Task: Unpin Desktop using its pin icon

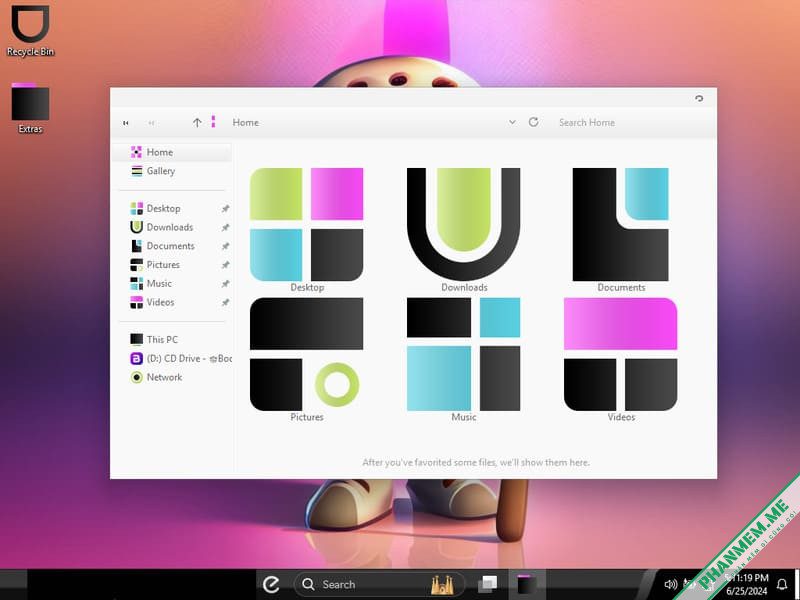Action: [x=225, y=209]
